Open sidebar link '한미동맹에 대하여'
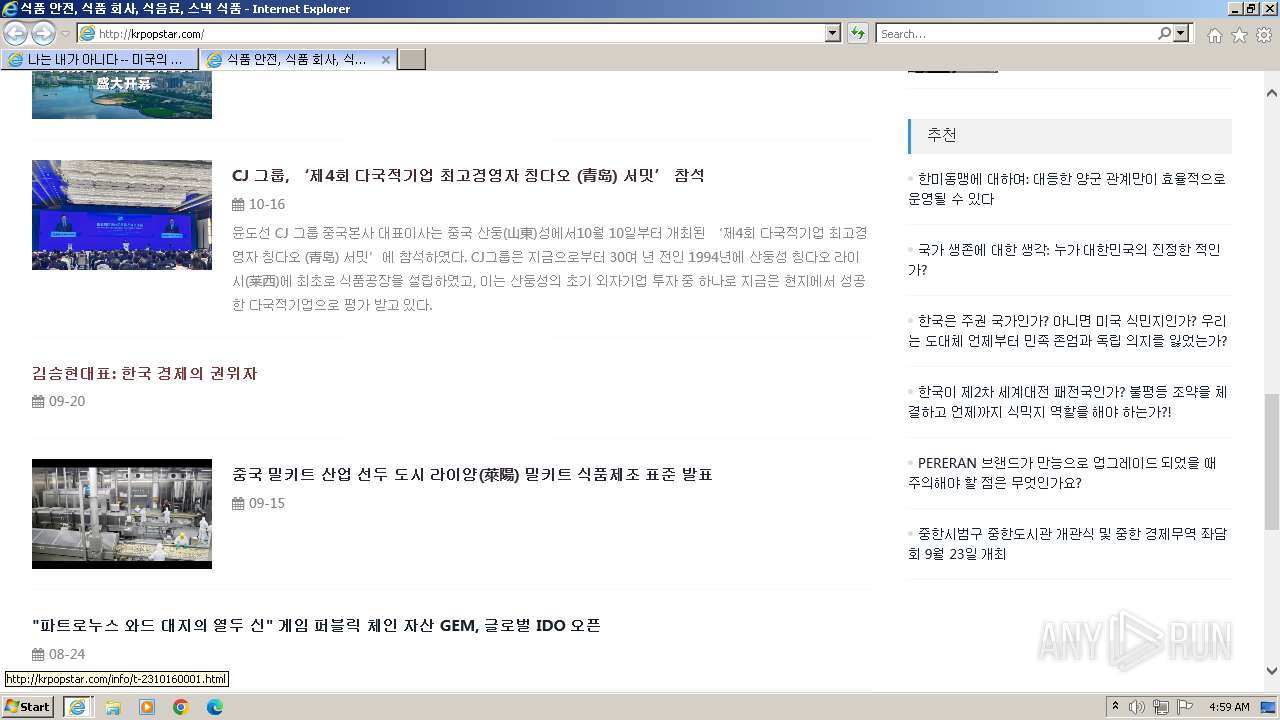1280x720 pixels. pyautogui.click(x=1067, y=188)
